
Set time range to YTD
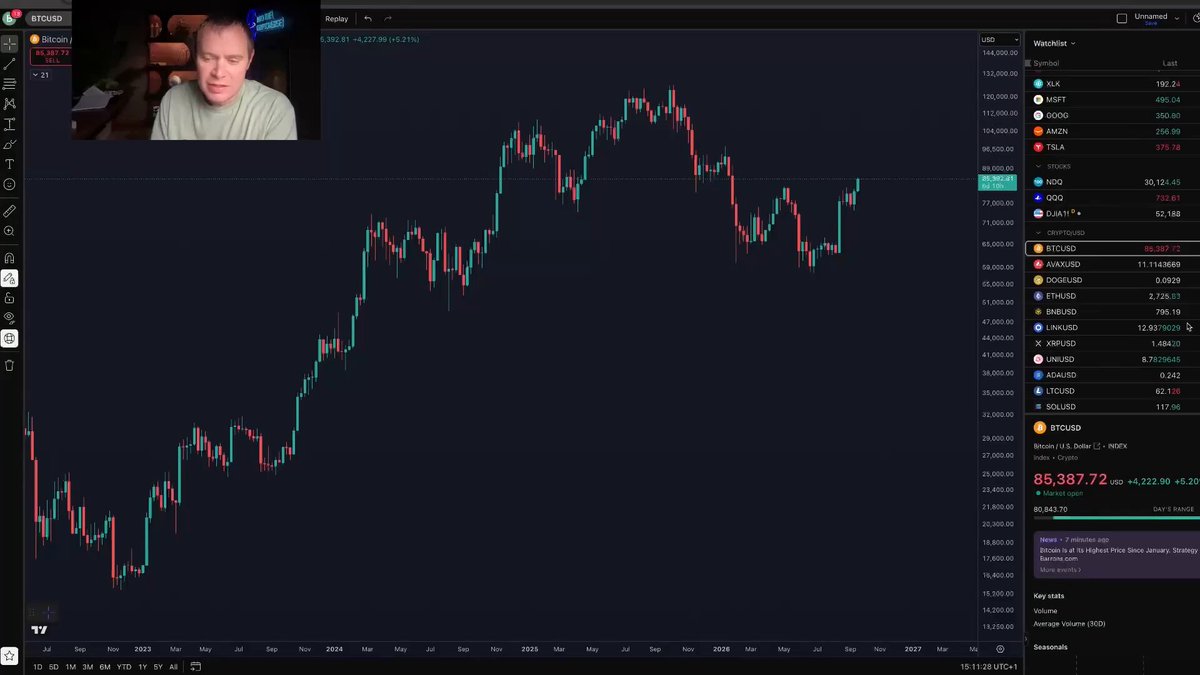124,667
